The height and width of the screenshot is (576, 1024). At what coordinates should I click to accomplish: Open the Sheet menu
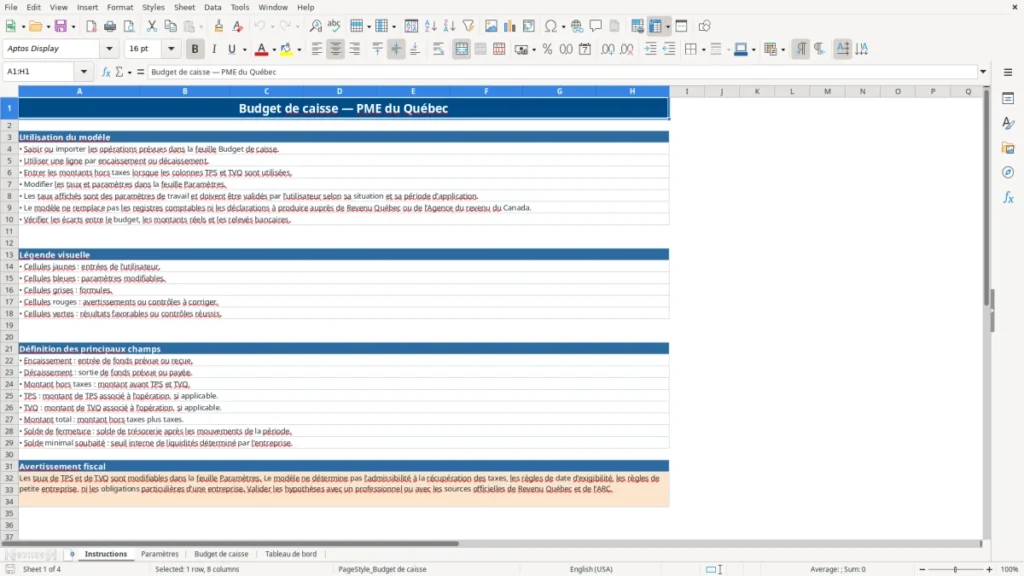point(184,7)
